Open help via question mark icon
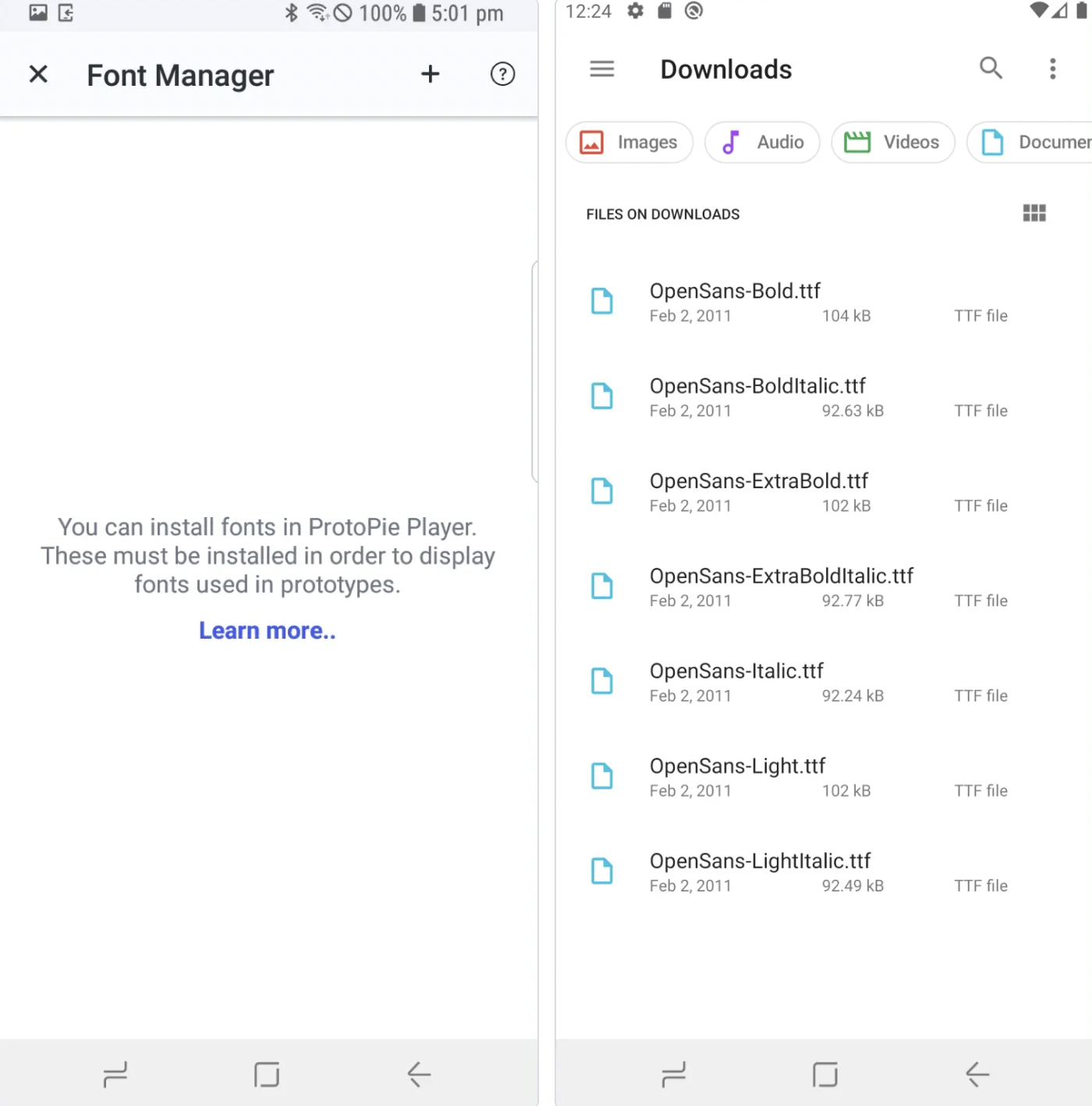 502,75
